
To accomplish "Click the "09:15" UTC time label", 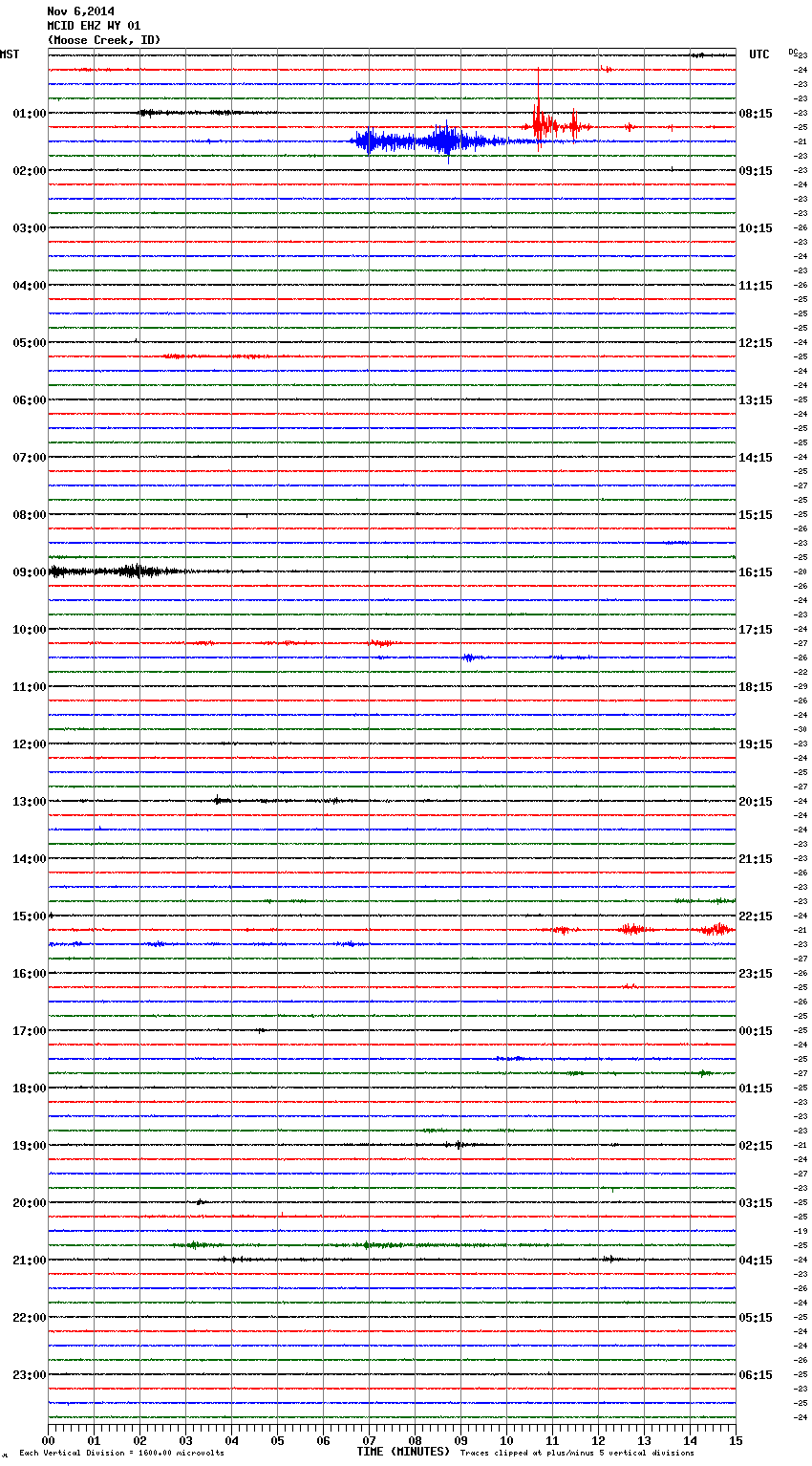I will [x=756, y=170].
